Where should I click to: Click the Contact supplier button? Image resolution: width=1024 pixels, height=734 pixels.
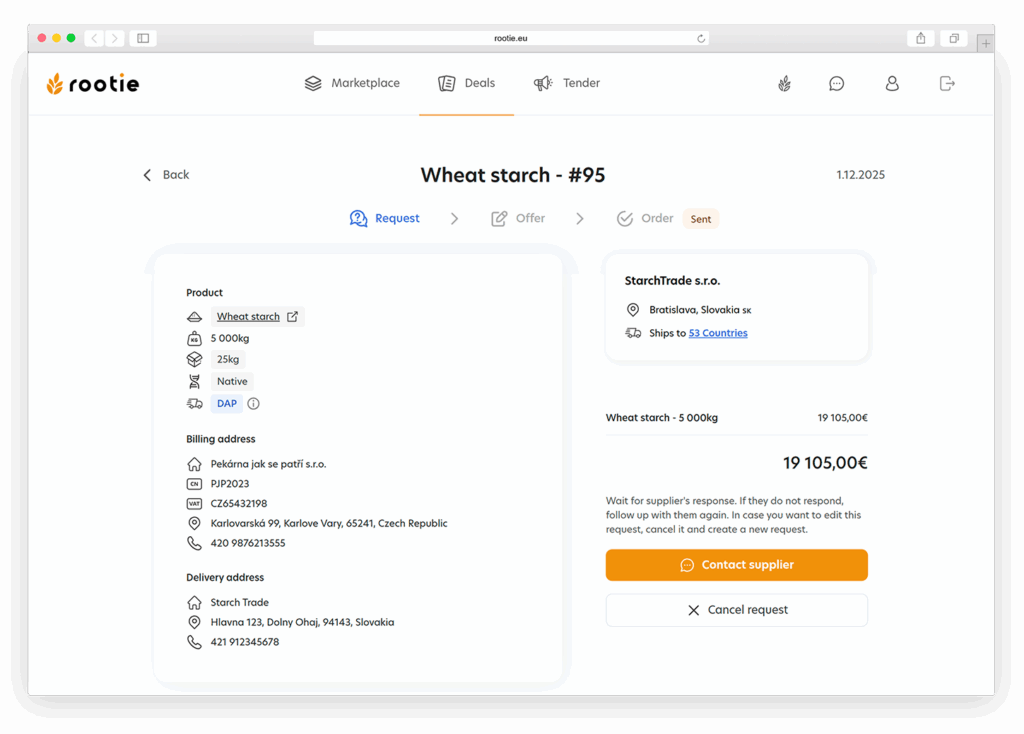pyautogui.click(x=736, y=565)
